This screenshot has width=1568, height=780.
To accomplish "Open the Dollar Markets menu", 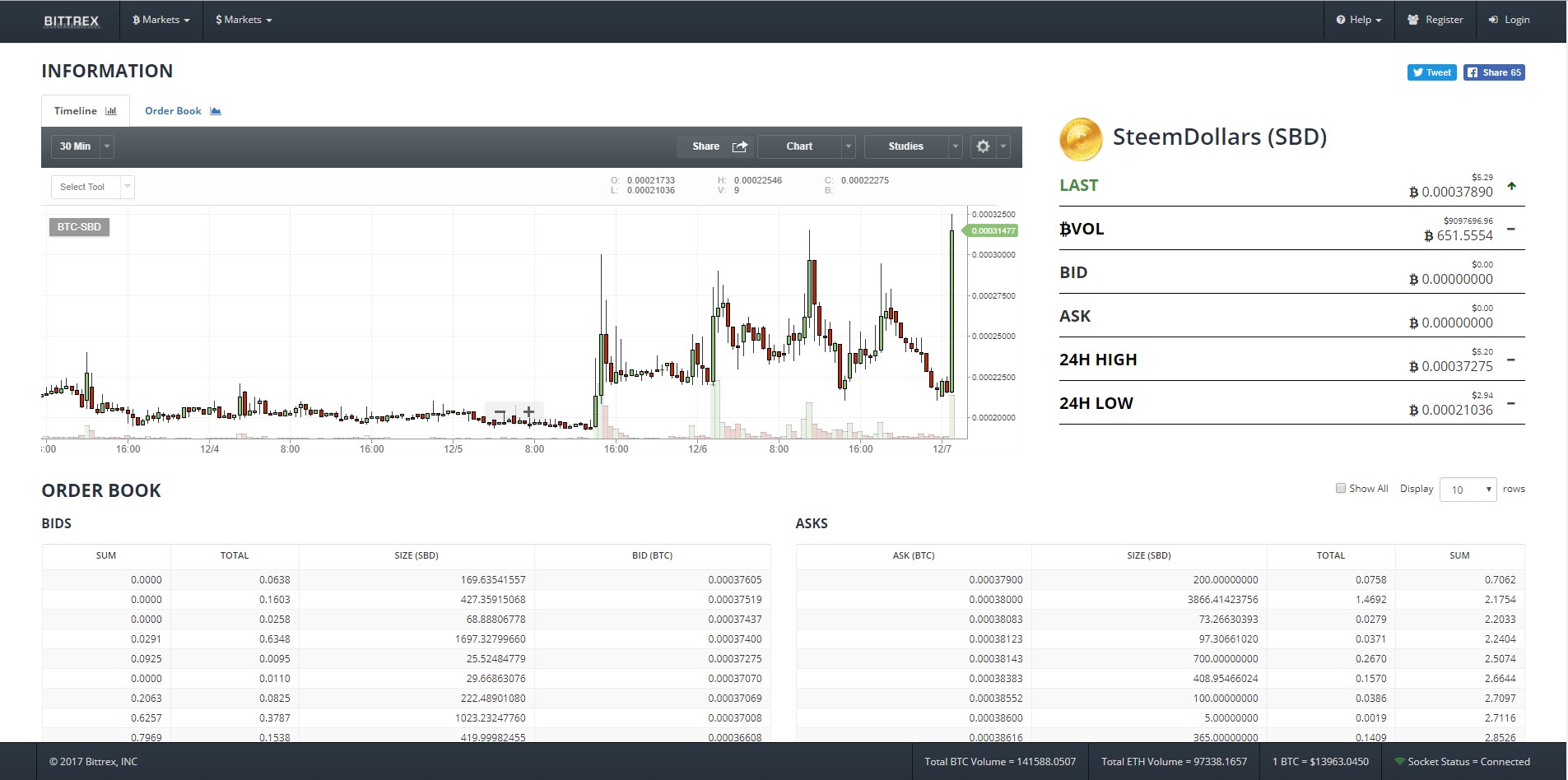I will click(x=244, y=20).
